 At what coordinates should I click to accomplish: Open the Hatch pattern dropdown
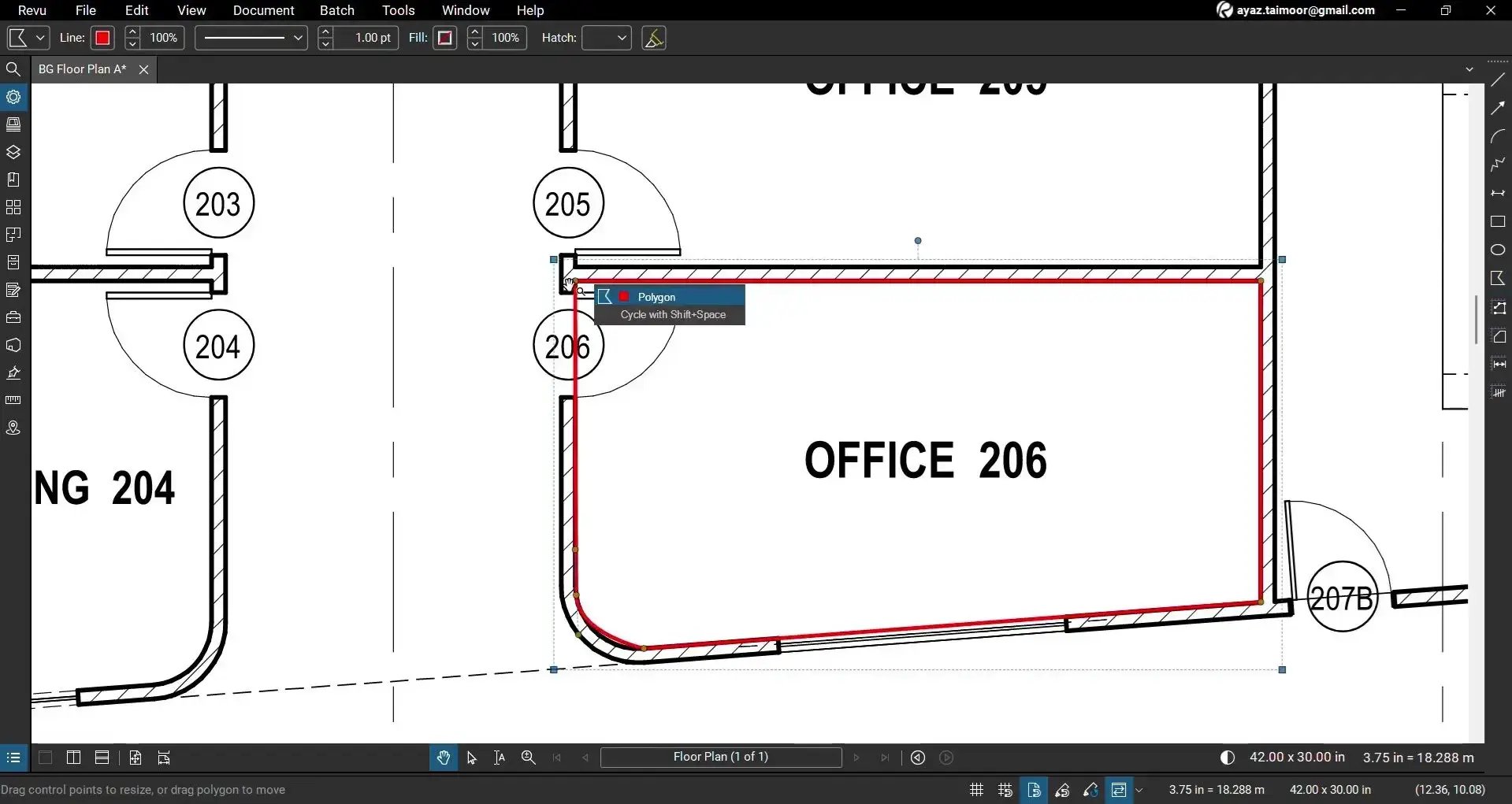click(x=606, y=37)
